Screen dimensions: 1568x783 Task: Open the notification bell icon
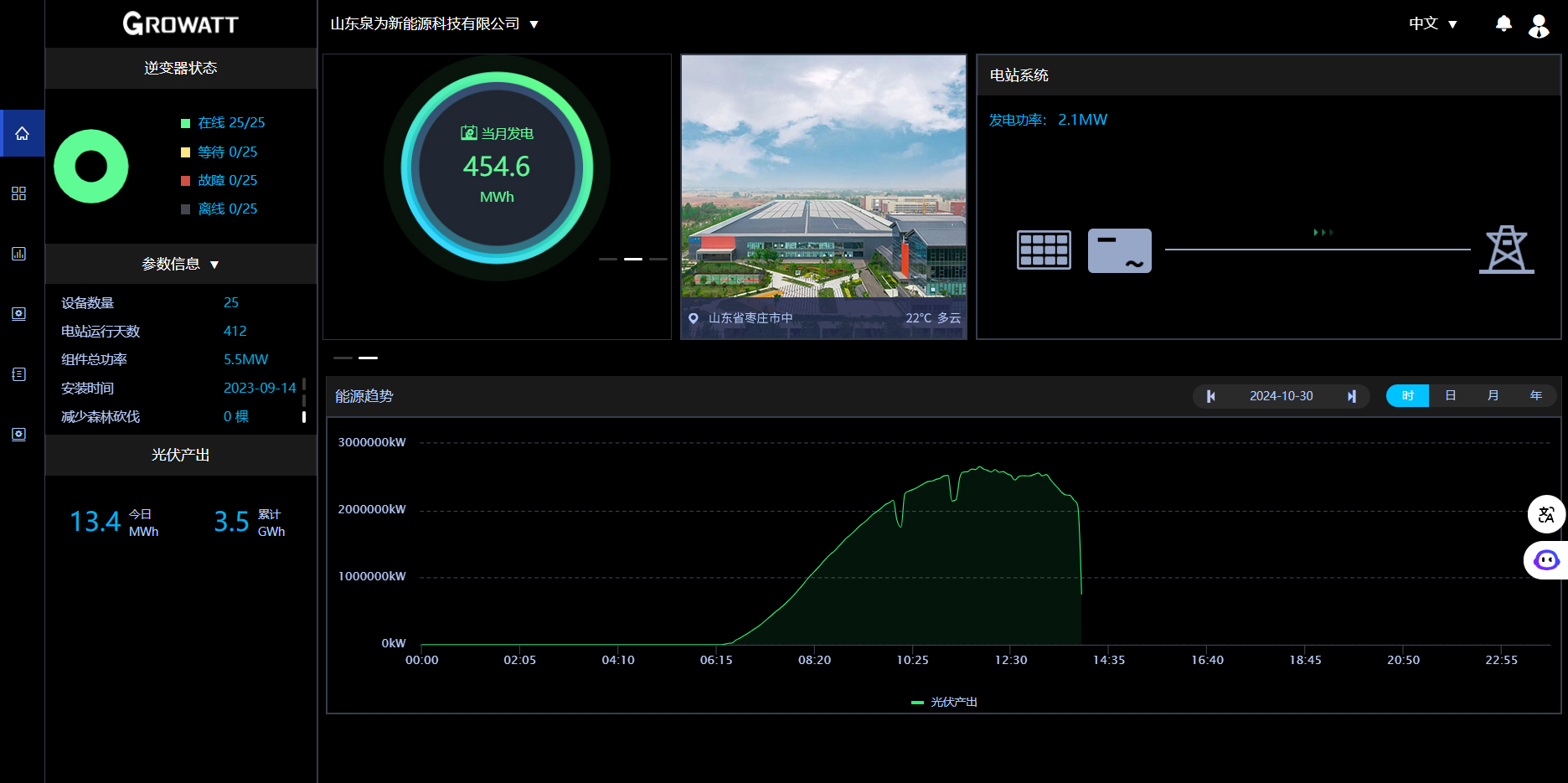point(1504,23)
